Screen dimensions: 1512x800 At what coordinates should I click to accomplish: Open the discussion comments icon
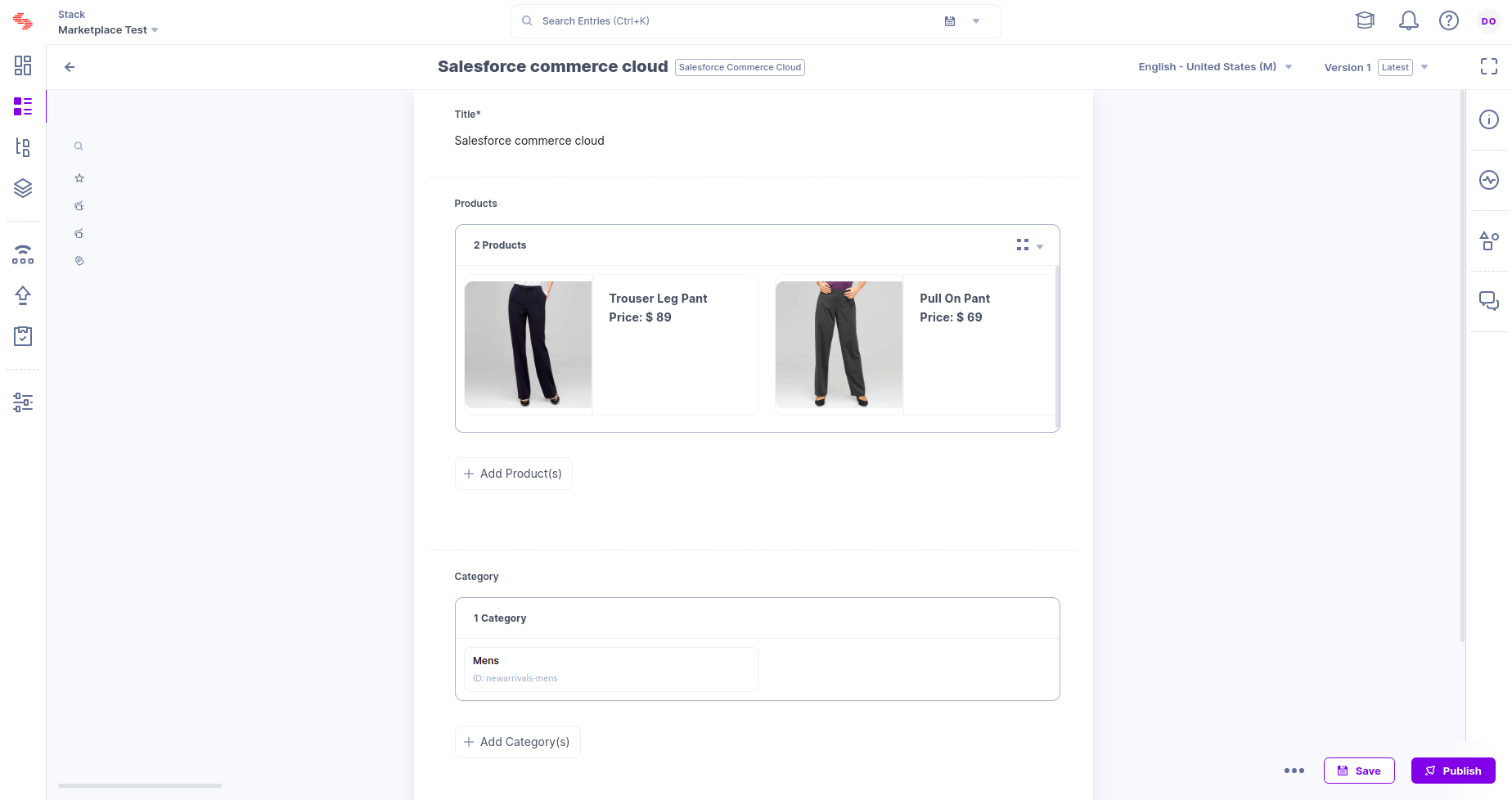coord(1489,301)
